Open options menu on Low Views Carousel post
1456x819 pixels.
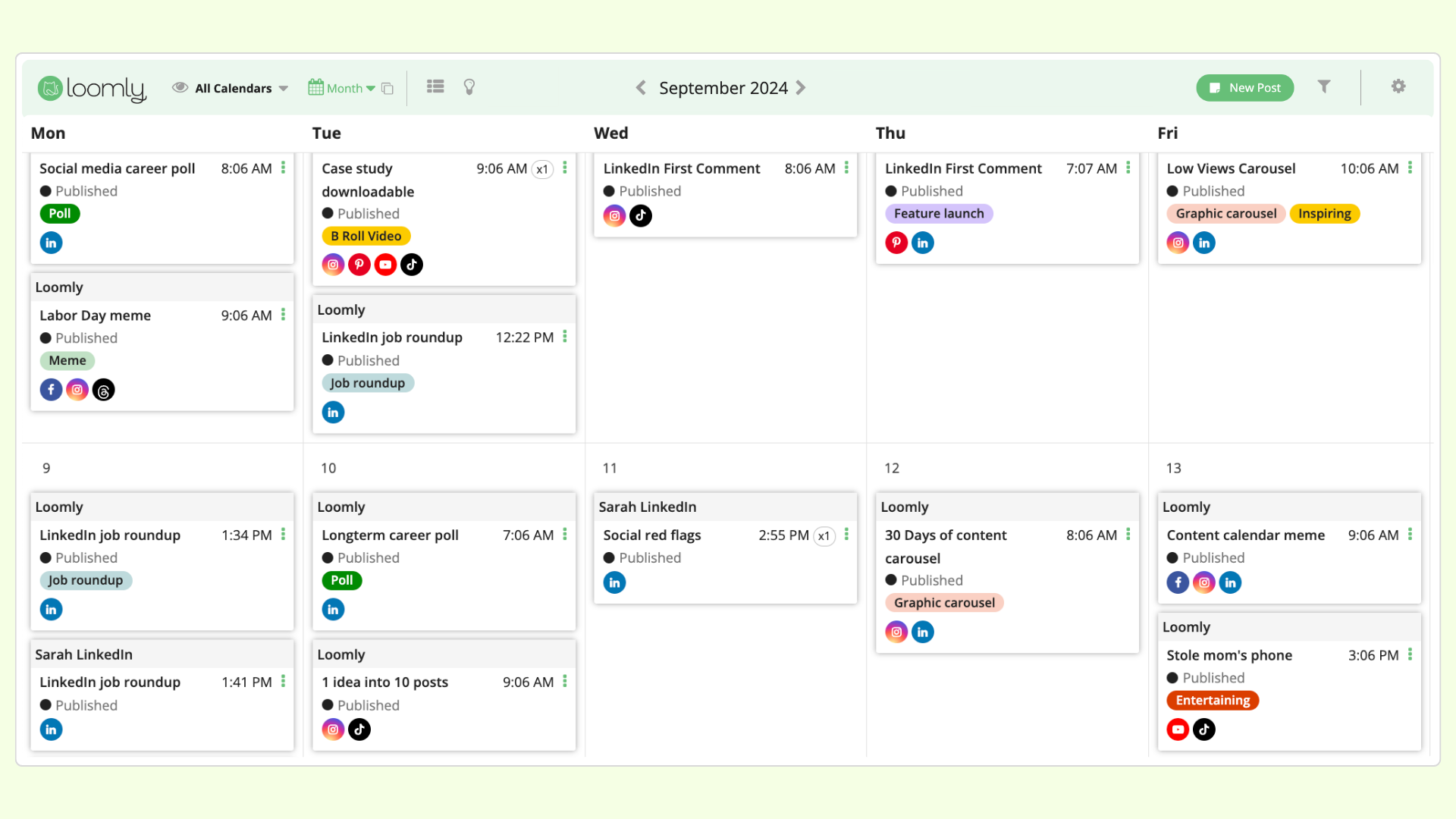tap(1410, 168)
